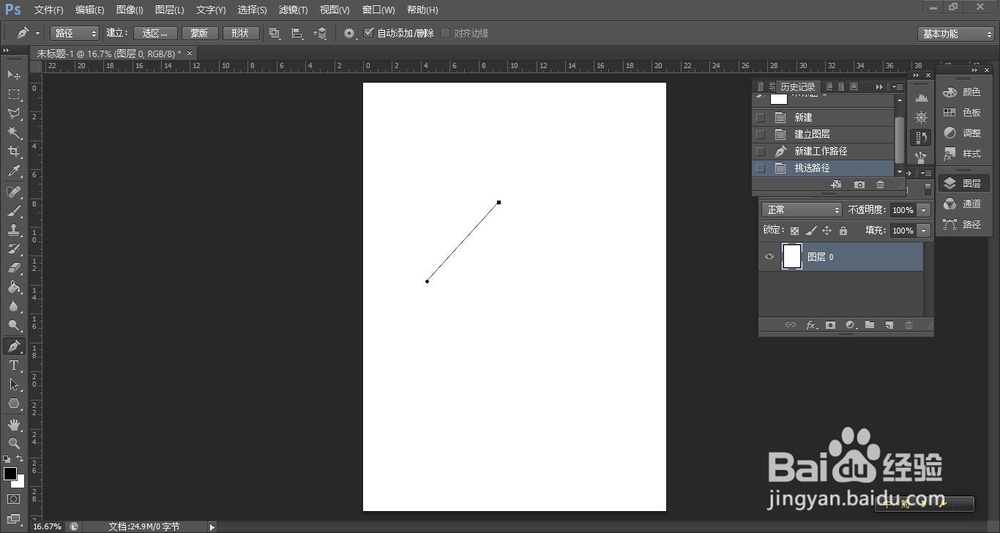Toggle lock transparent pixels

pyautogui.click(x=795, y=231)
